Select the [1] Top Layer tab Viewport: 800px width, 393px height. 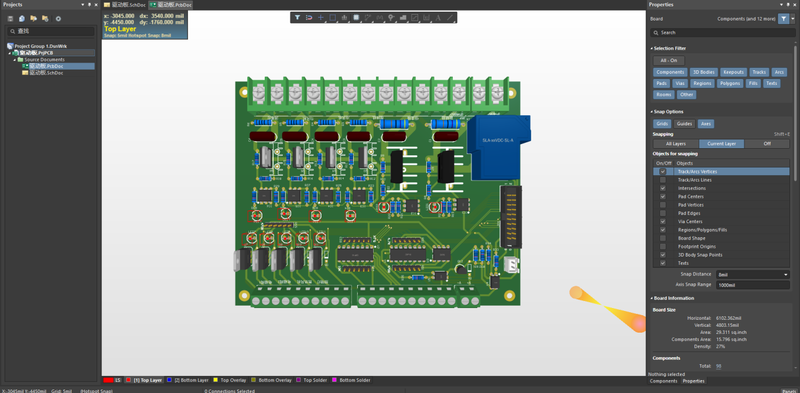(x=144, y=380)
